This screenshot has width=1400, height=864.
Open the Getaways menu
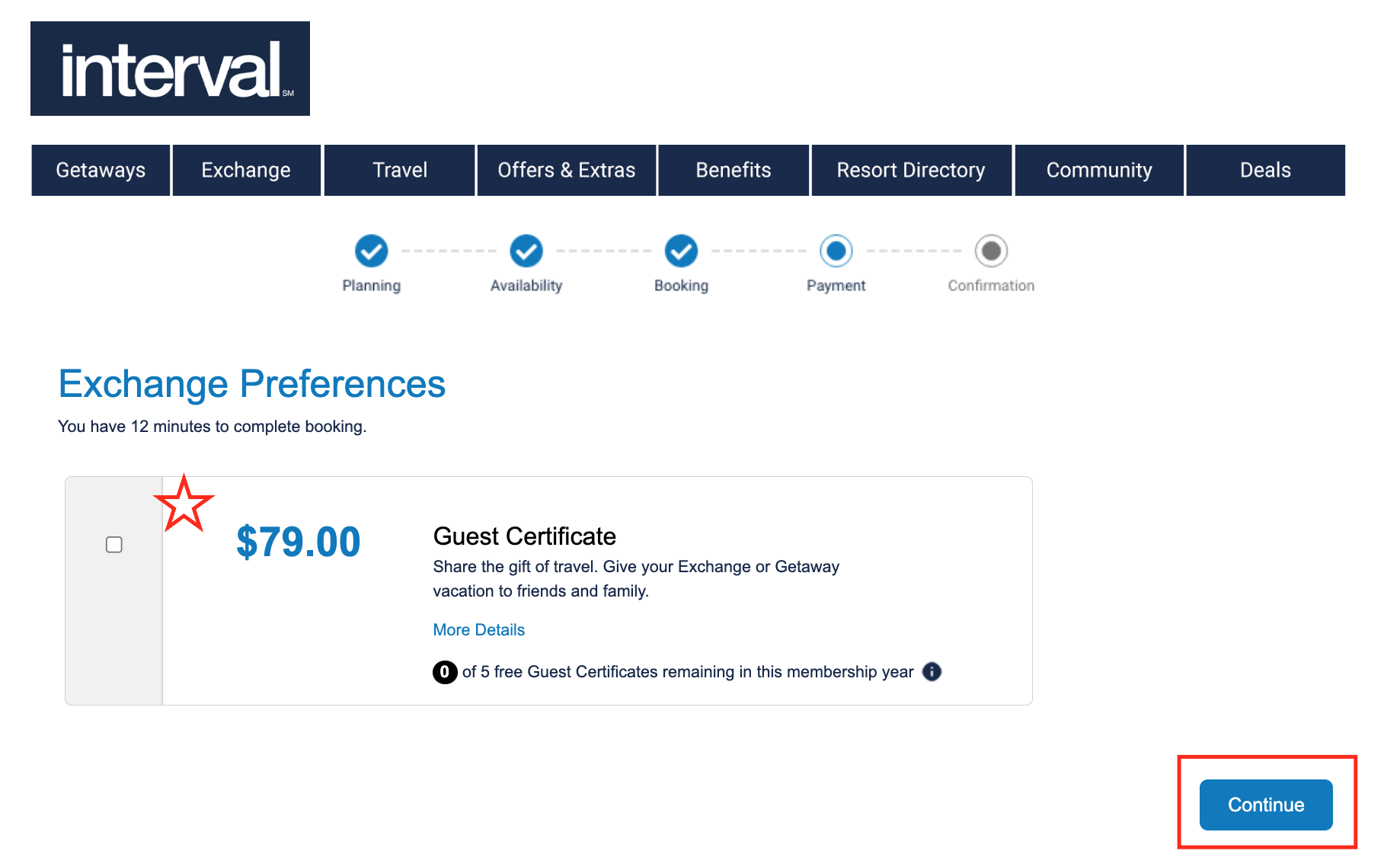point(101,170)
